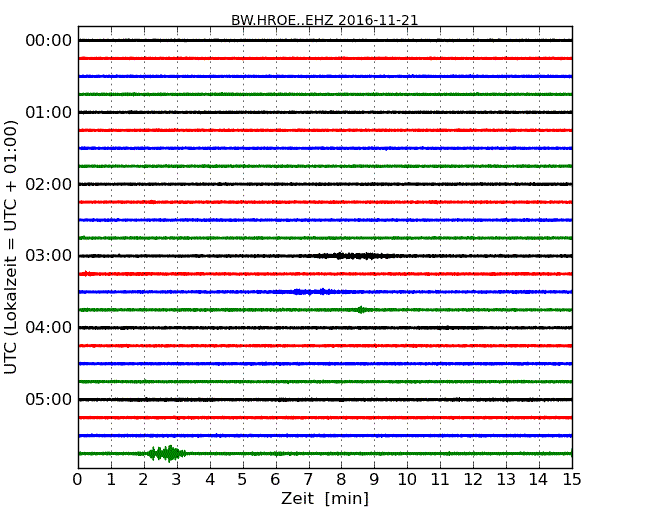Viewport: 650px width, 520px height.
Task: Click x-axis tick label 6
Action: 276,480
